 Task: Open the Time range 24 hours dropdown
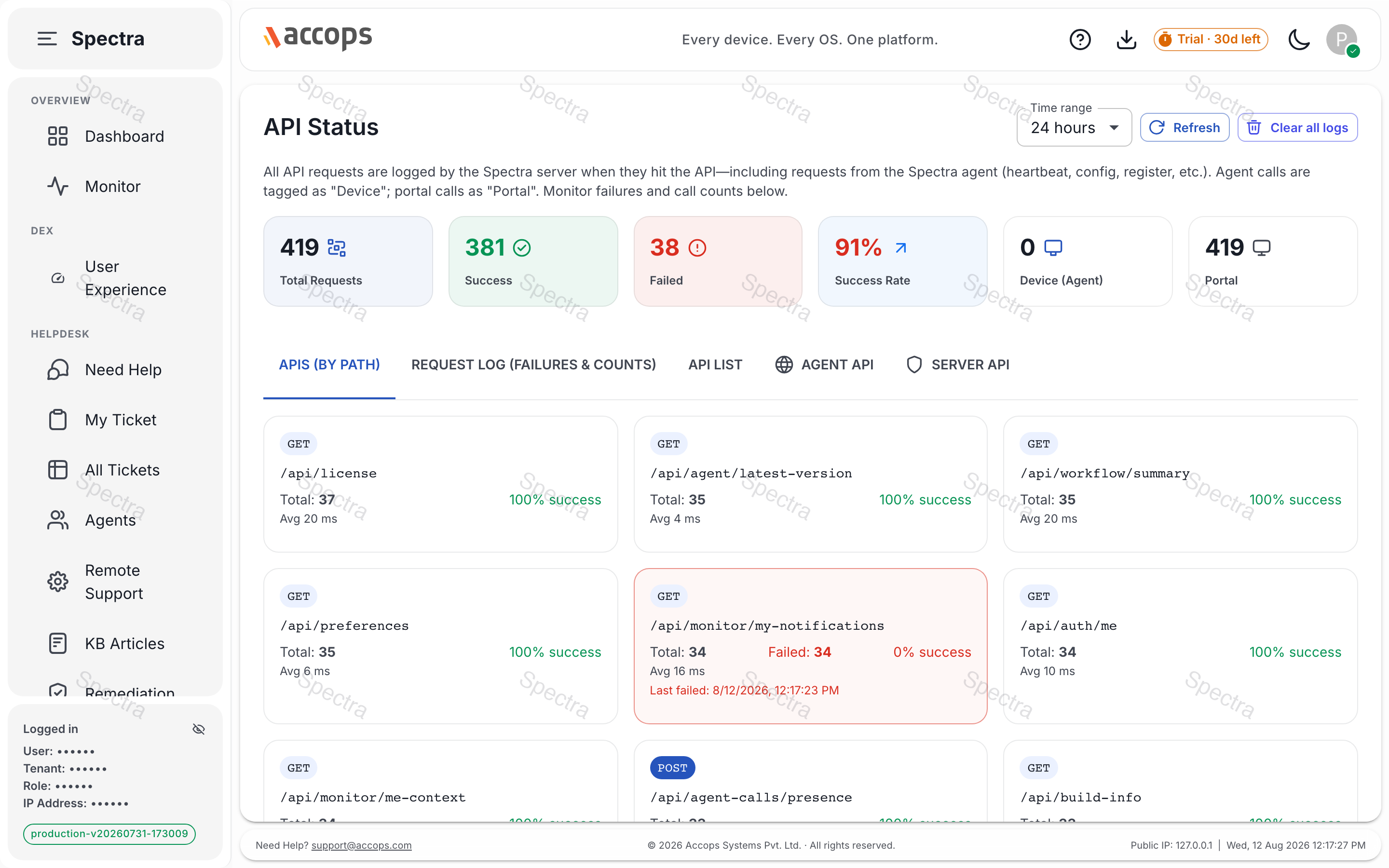[1074, 127]
